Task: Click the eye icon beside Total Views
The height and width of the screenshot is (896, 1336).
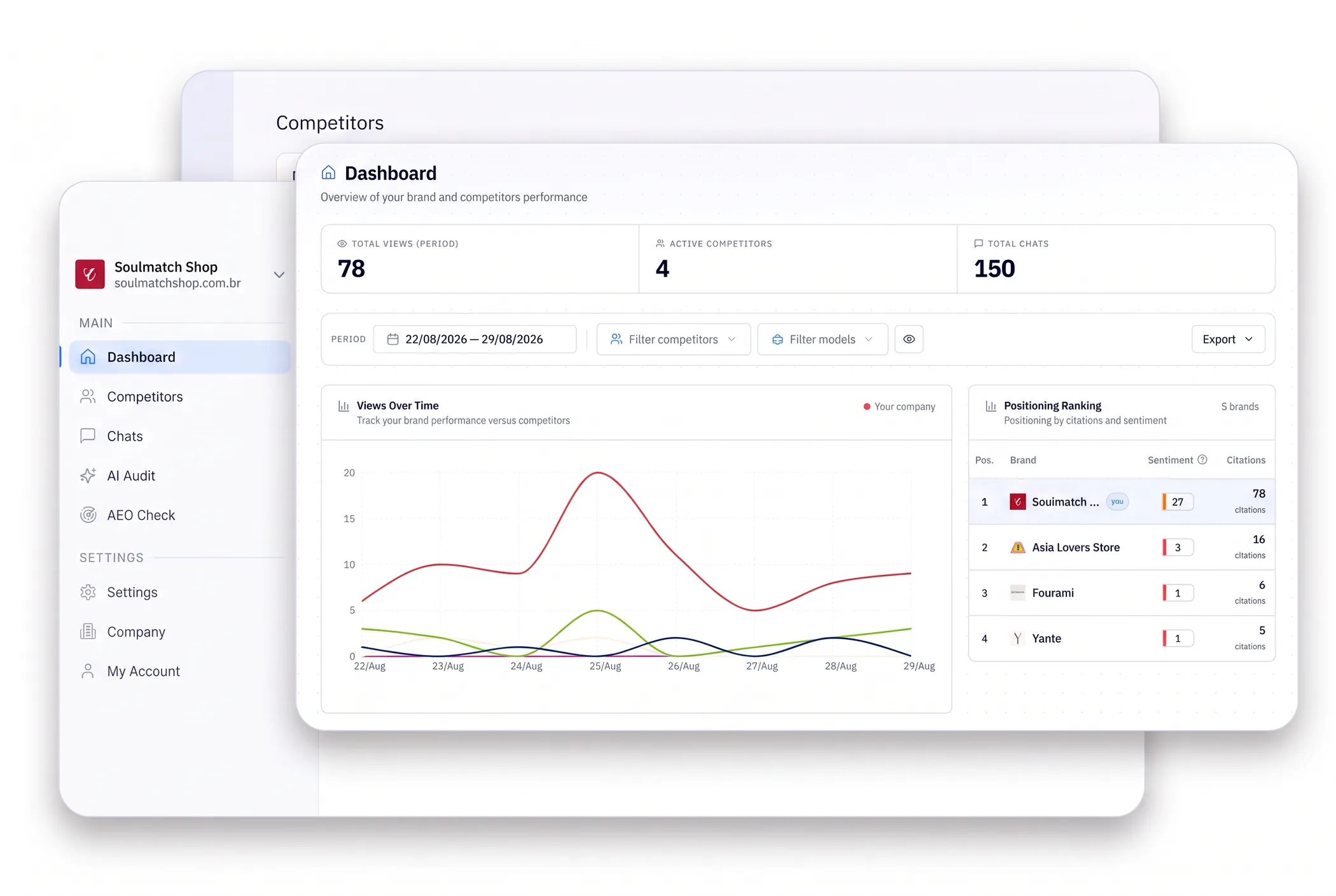Action: (342, 244)
